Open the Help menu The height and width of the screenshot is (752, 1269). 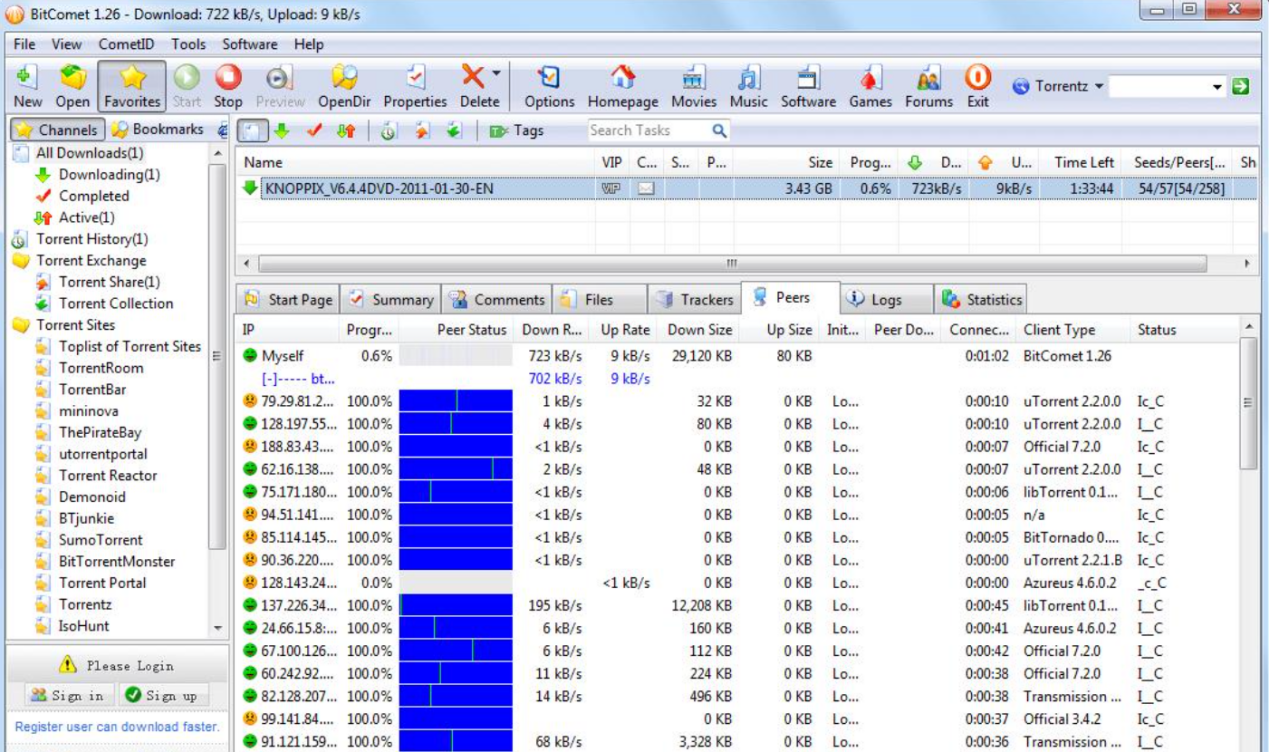pyautogui.click(x=309, y=44)
